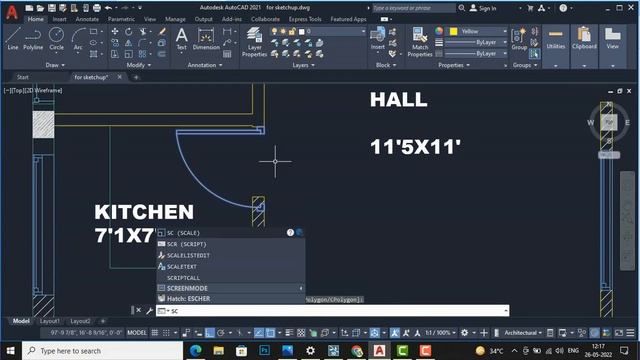Toggle snap mode in status bar

(166, 333)
